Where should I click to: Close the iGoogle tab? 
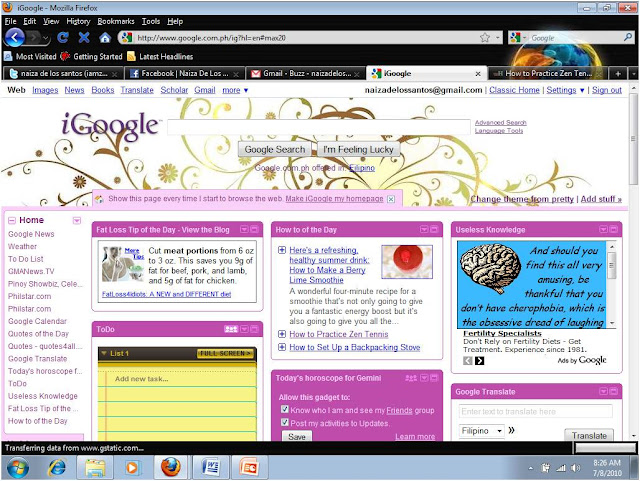coord(478,74)
